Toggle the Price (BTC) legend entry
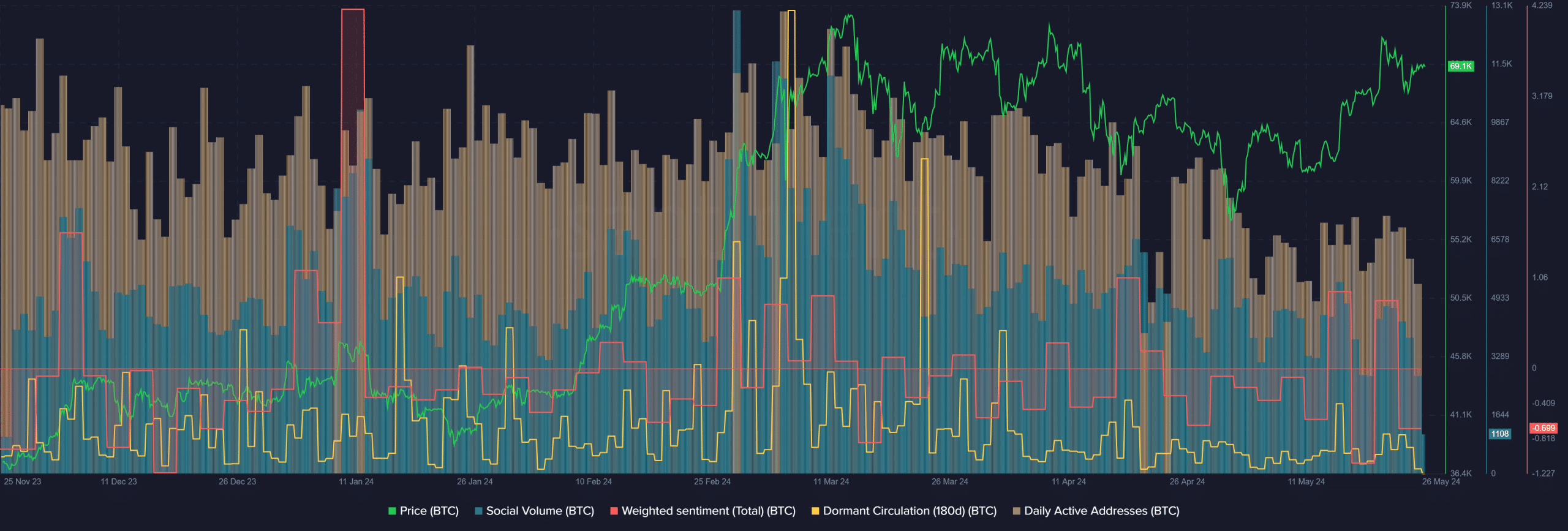Screen dimensions: 1568x531 (423, 511)
